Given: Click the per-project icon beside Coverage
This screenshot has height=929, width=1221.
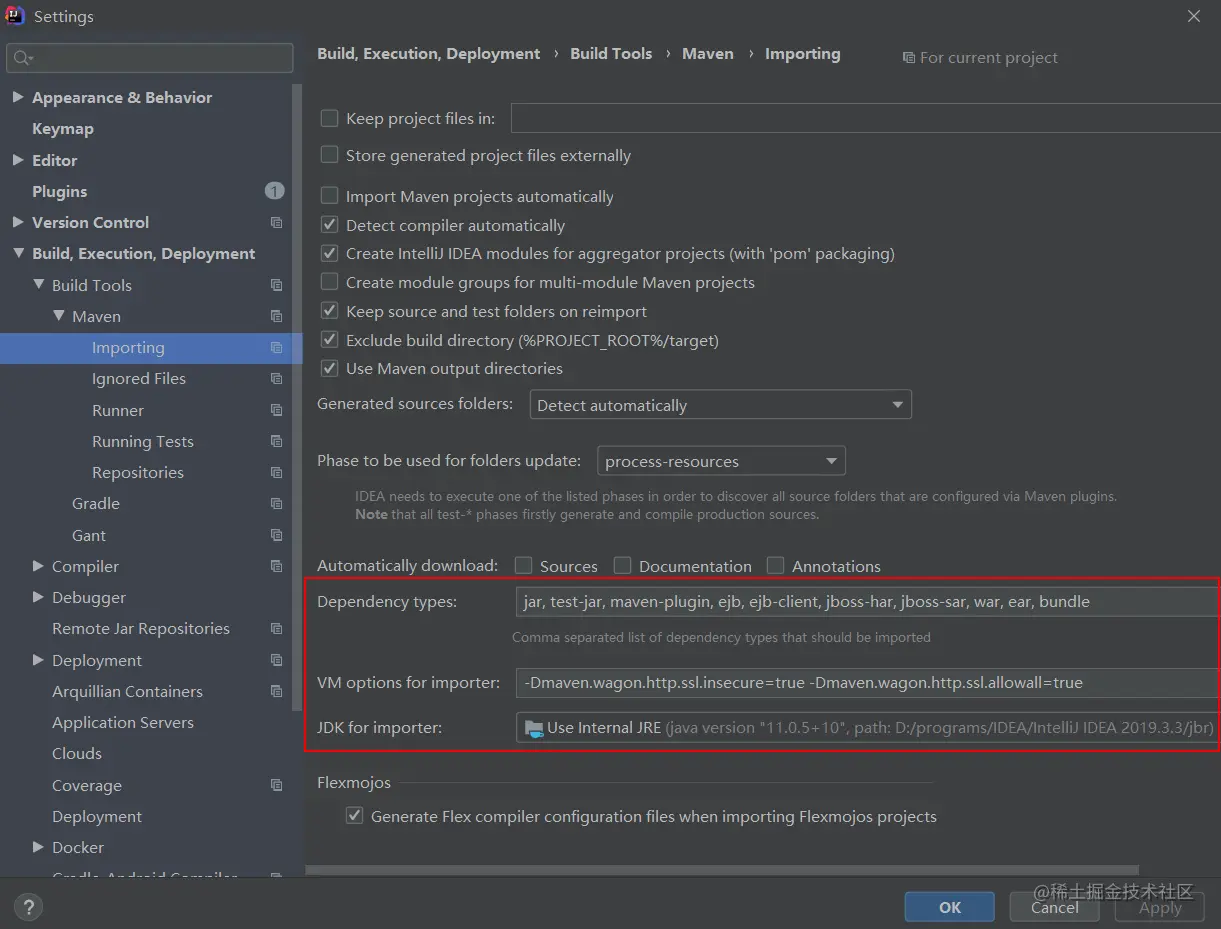Looking at the screenshot, I should 276,786.
